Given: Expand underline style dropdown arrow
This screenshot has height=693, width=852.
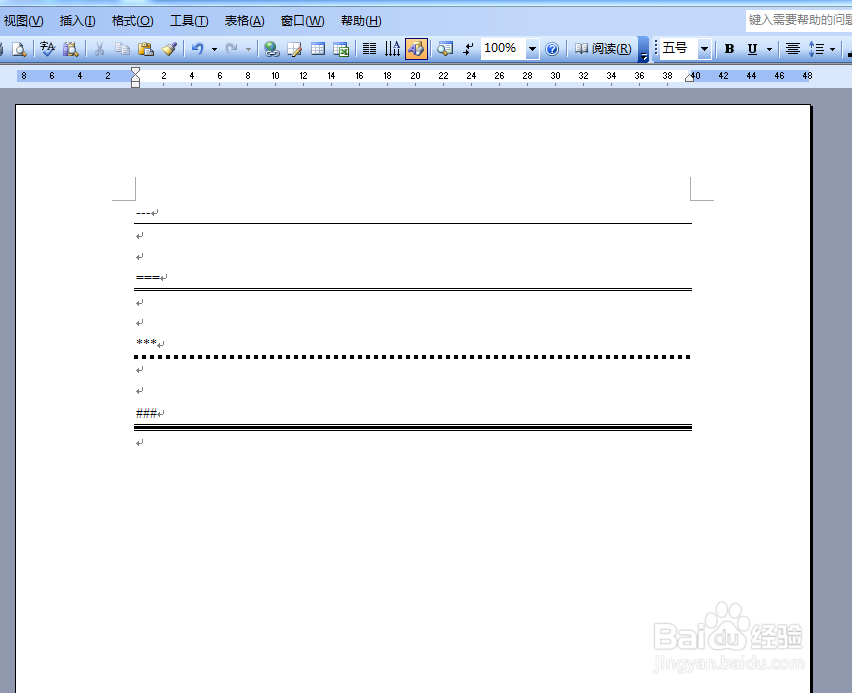Looking at the screenshot, I should (x=769, y=49).
